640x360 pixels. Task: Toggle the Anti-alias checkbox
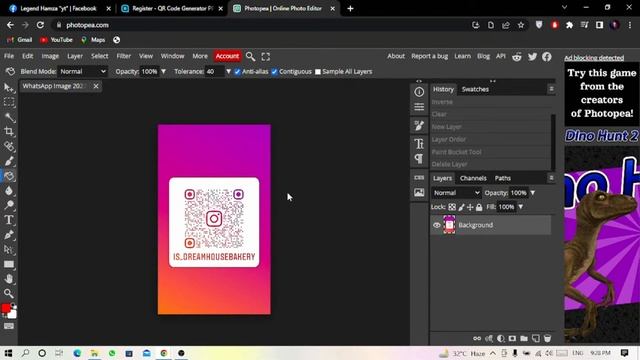click(x=237, y=72)
